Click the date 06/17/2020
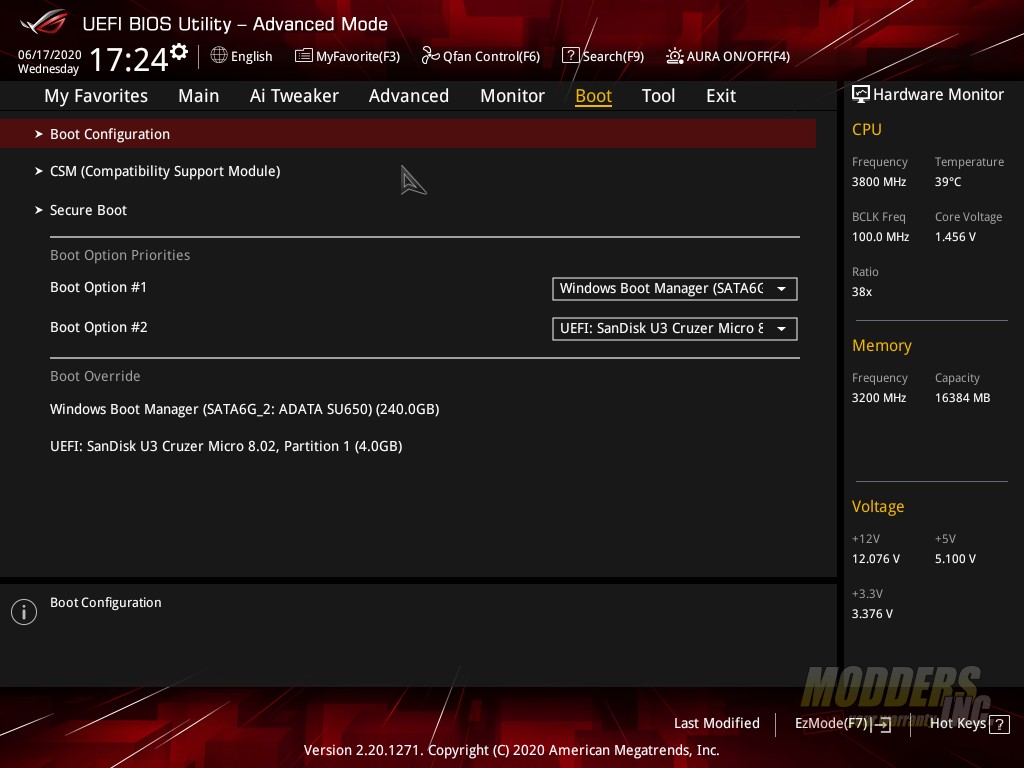The width and height of the screenshot is (1024, 768). click(50, 54)
